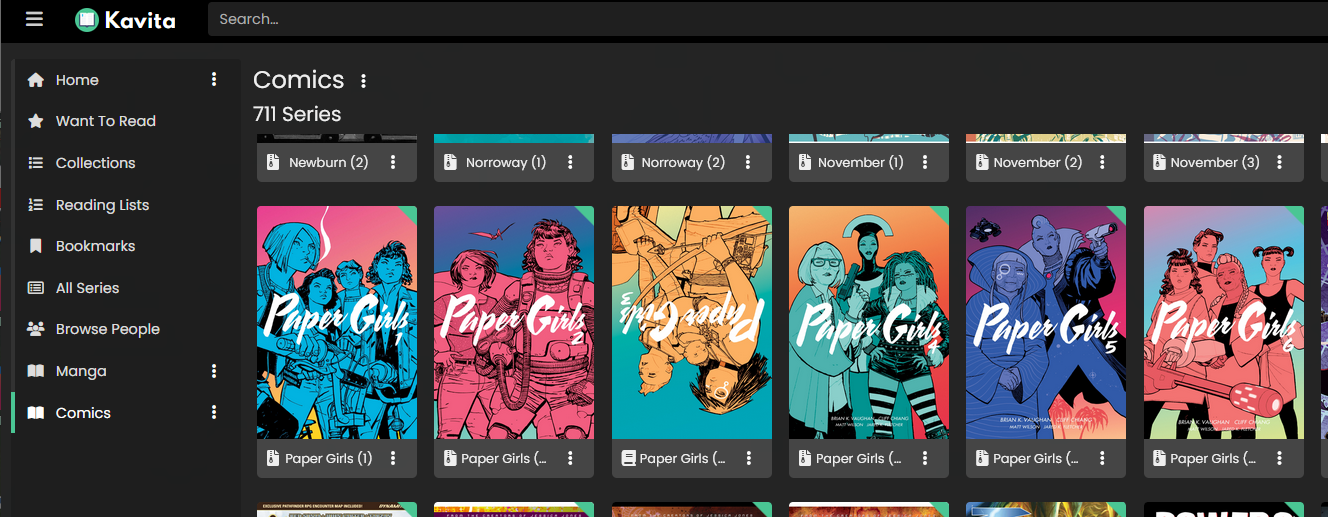Open the Manga library via book icon

click(x=36, y=371)
